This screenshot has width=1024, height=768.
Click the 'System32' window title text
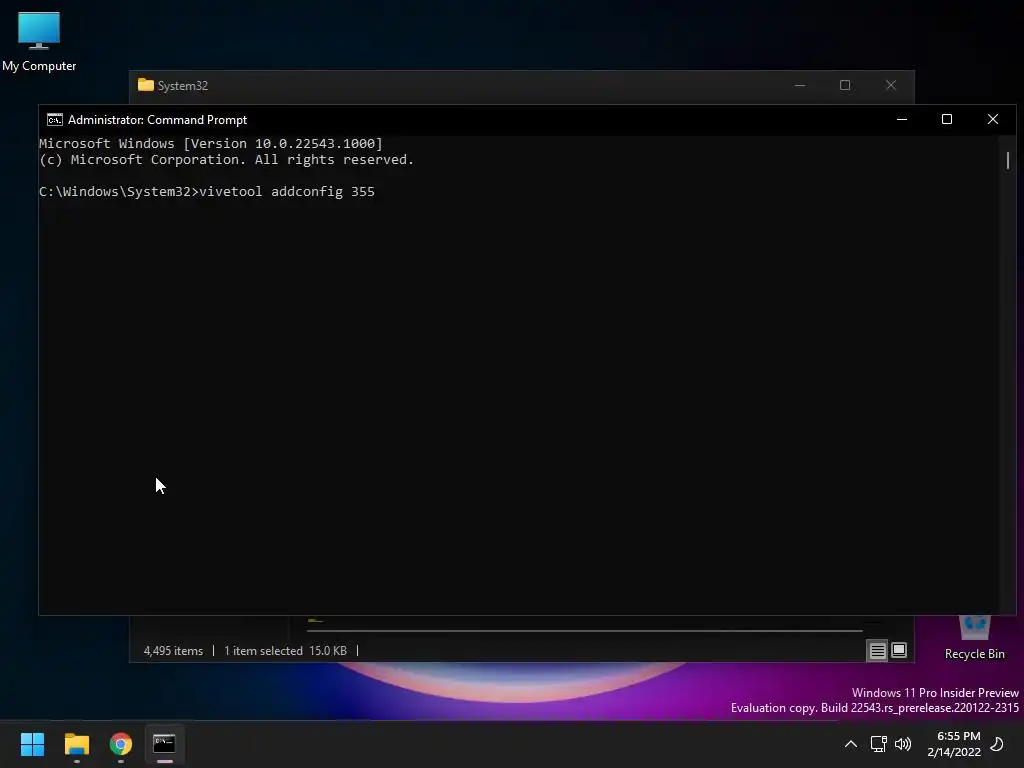click(183, 86)
